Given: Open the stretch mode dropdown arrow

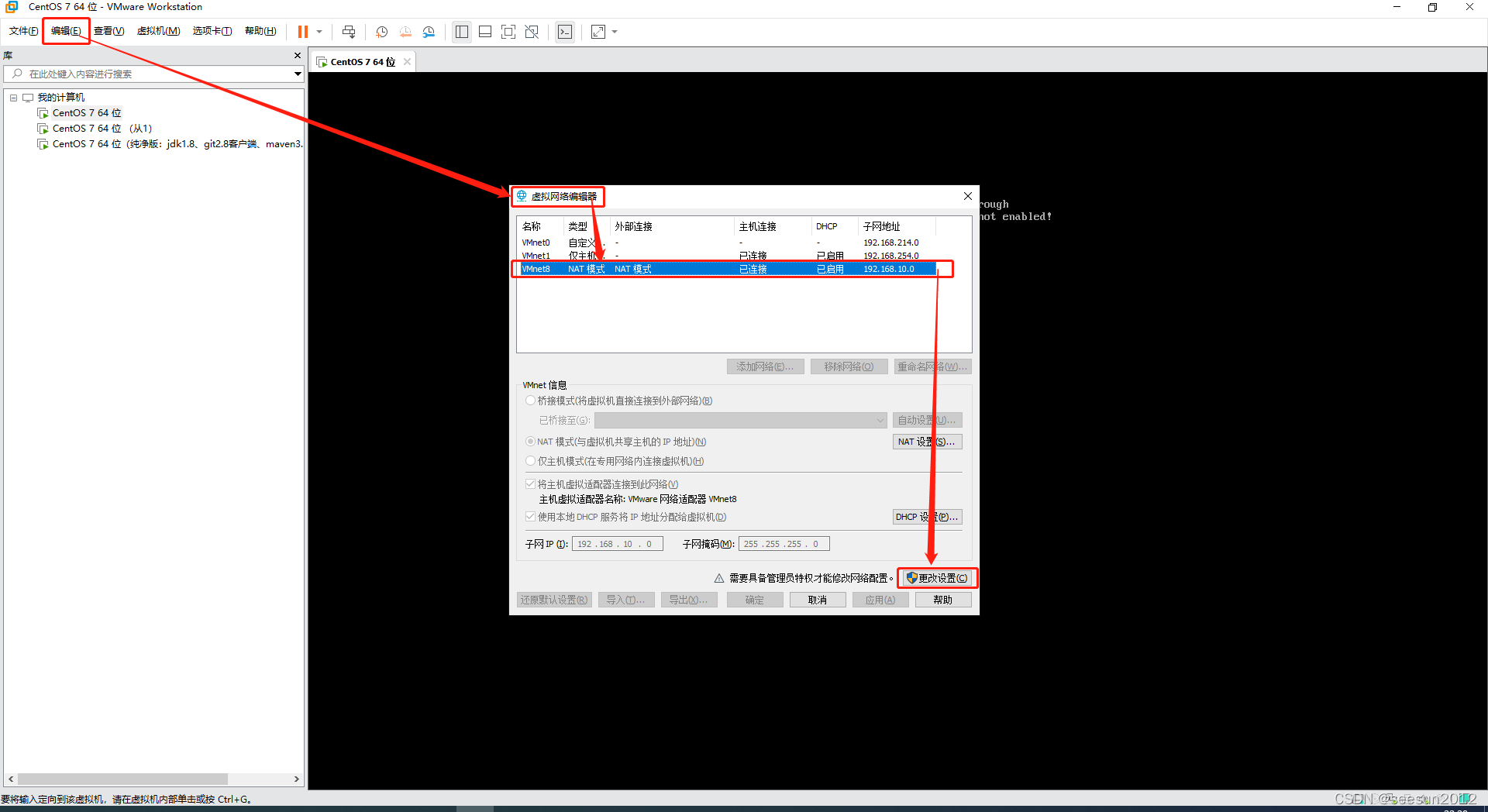Looking at the screenshot, I should [x=615, y=32].
